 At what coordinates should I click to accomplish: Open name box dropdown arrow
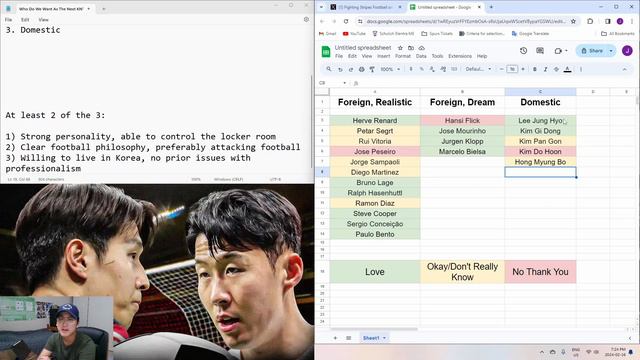[345, 83]
